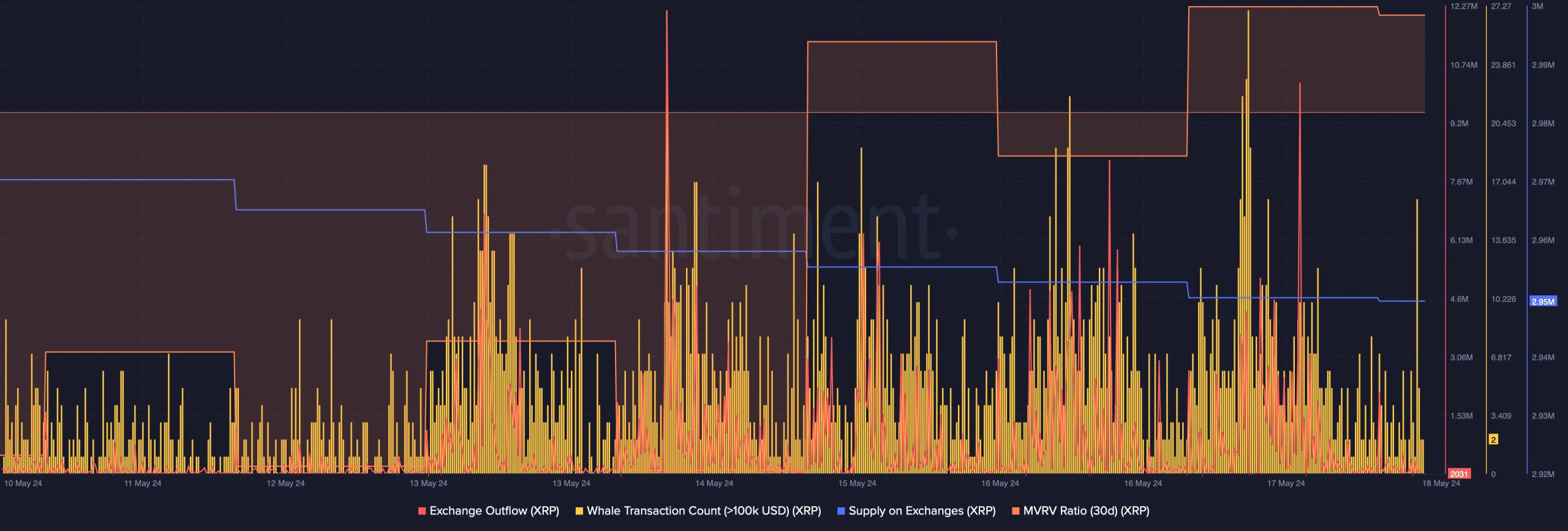Click the 18 May 24 date label
Viewport: 1568px width, 531px height.
tap(1441, 483)
